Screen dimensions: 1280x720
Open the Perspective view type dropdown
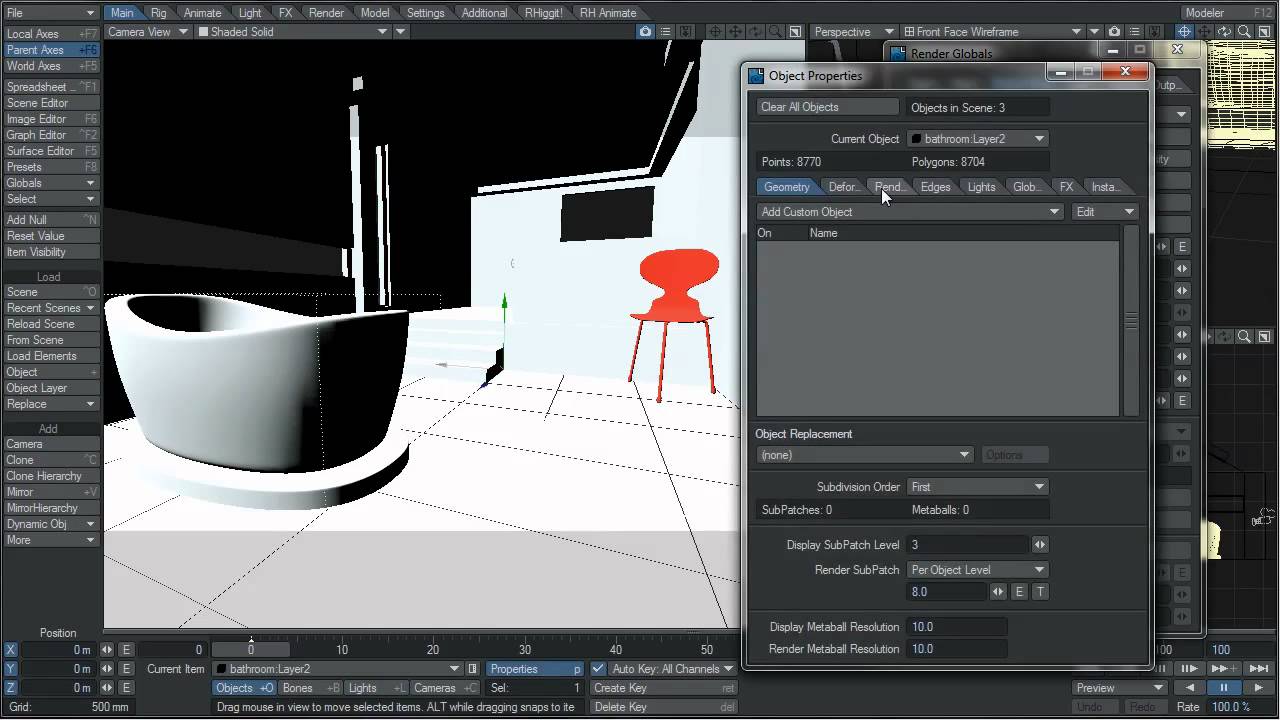click(x=854, y=32)
